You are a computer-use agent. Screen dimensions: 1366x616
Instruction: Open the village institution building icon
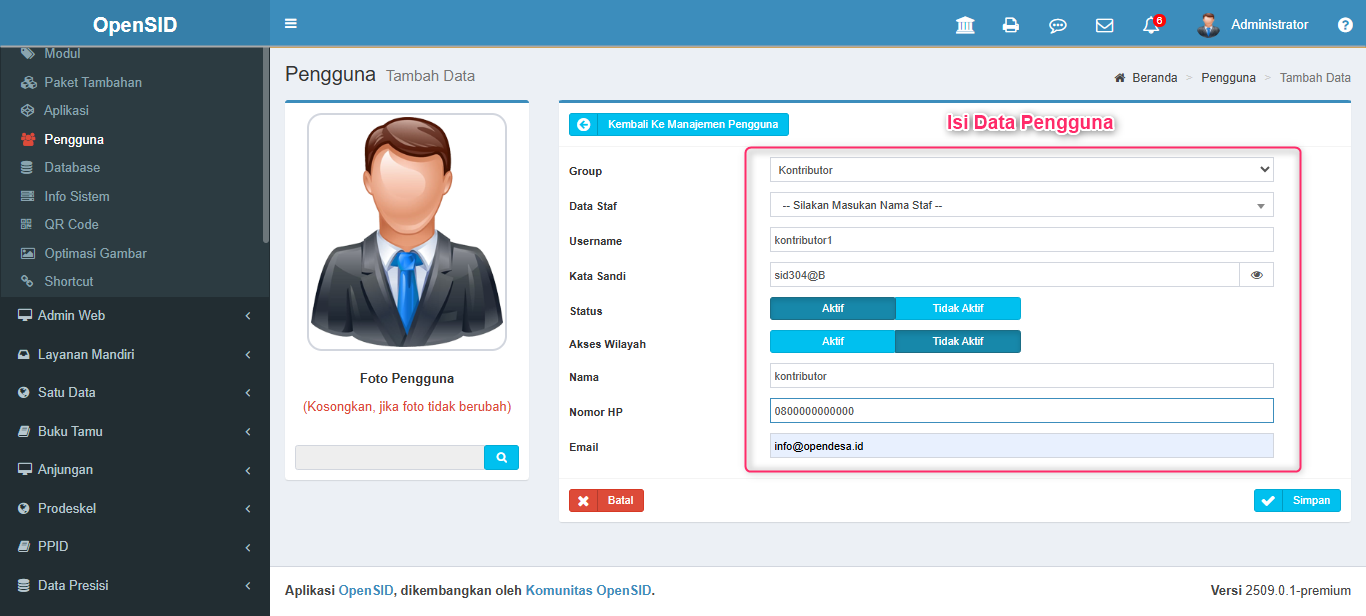point(965,25)
